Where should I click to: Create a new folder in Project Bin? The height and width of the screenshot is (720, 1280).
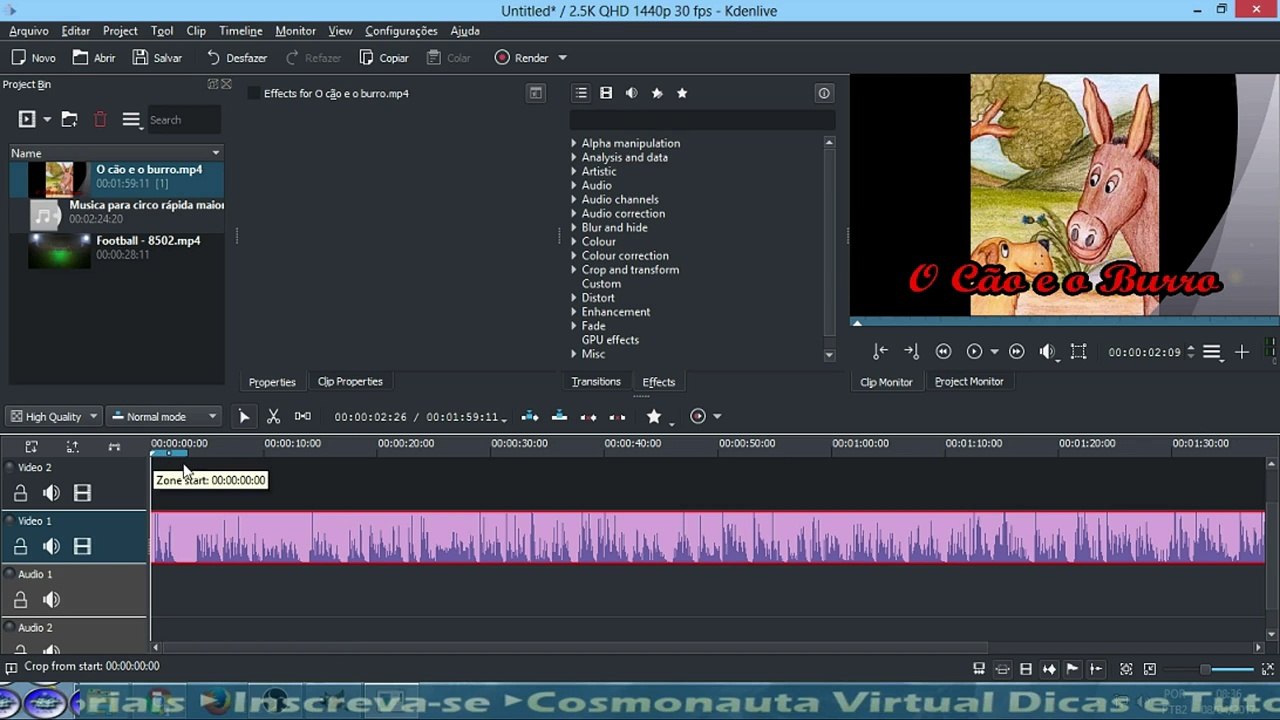[x=69, y=119]
